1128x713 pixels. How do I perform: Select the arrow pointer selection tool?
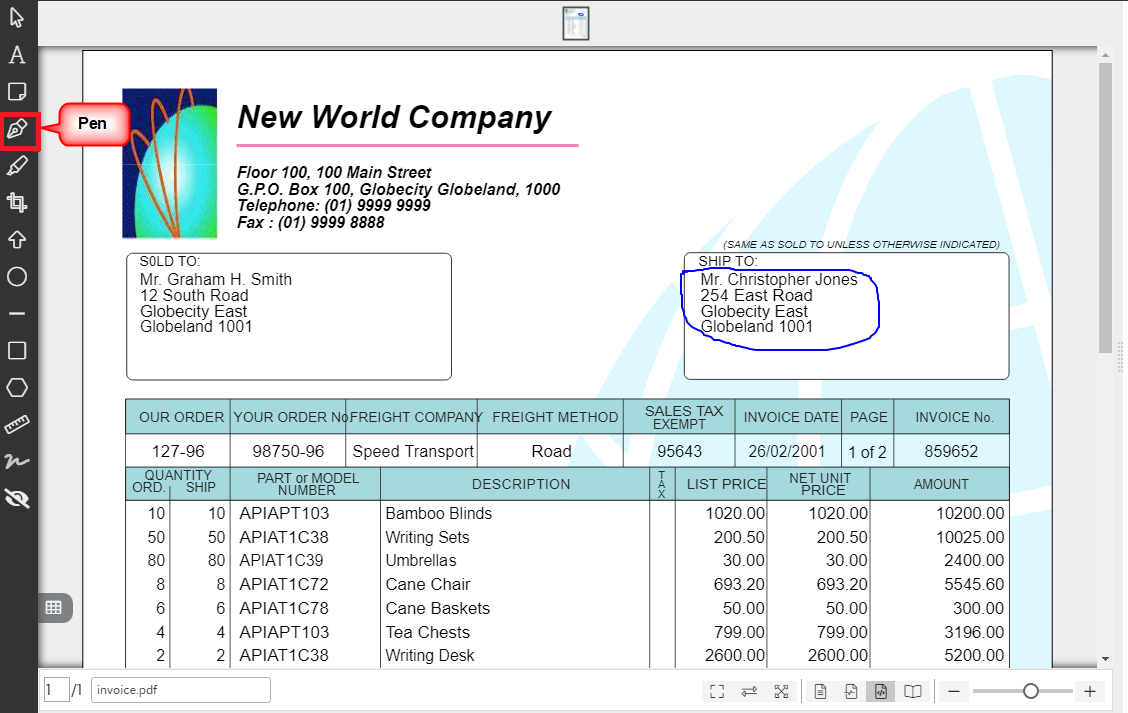click(x=17, y=17)
